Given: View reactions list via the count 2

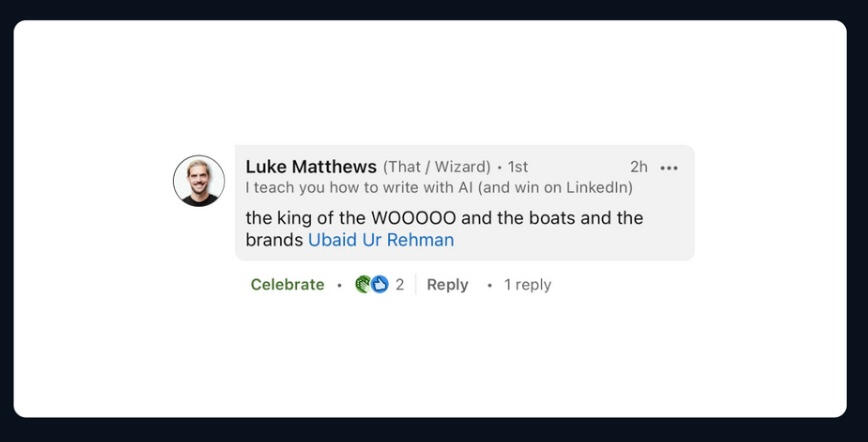Looking at the screenshot, I should coord(400,285).
